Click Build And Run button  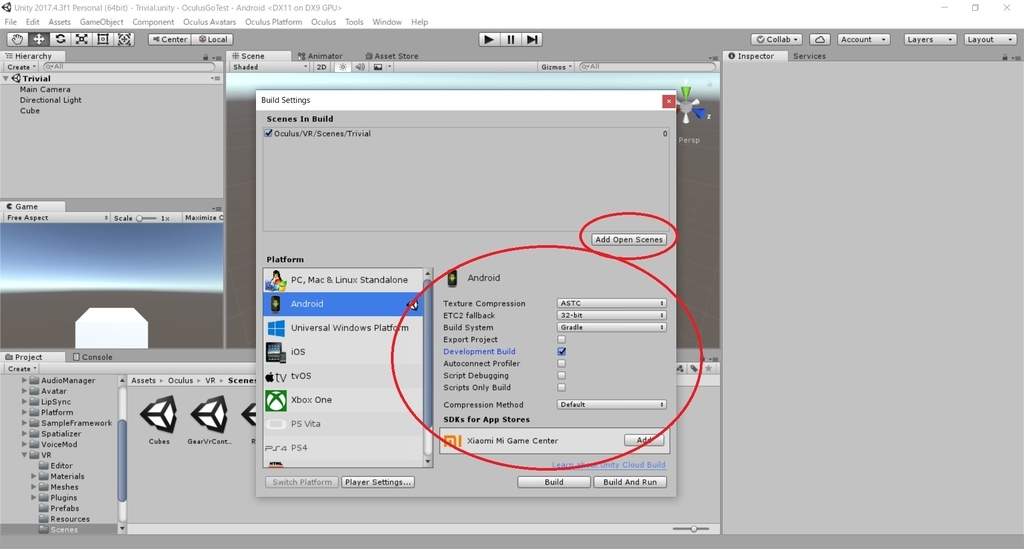630,482
